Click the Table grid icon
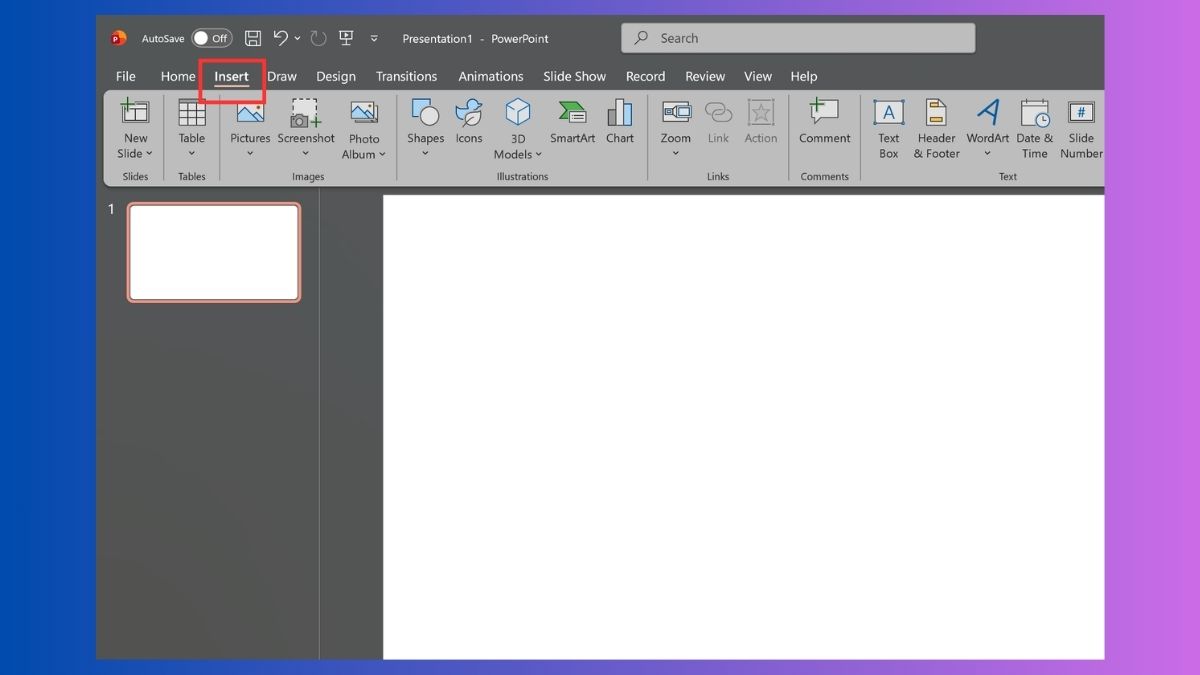Viewport: 1200px width, 675px height. click(192, 112)
